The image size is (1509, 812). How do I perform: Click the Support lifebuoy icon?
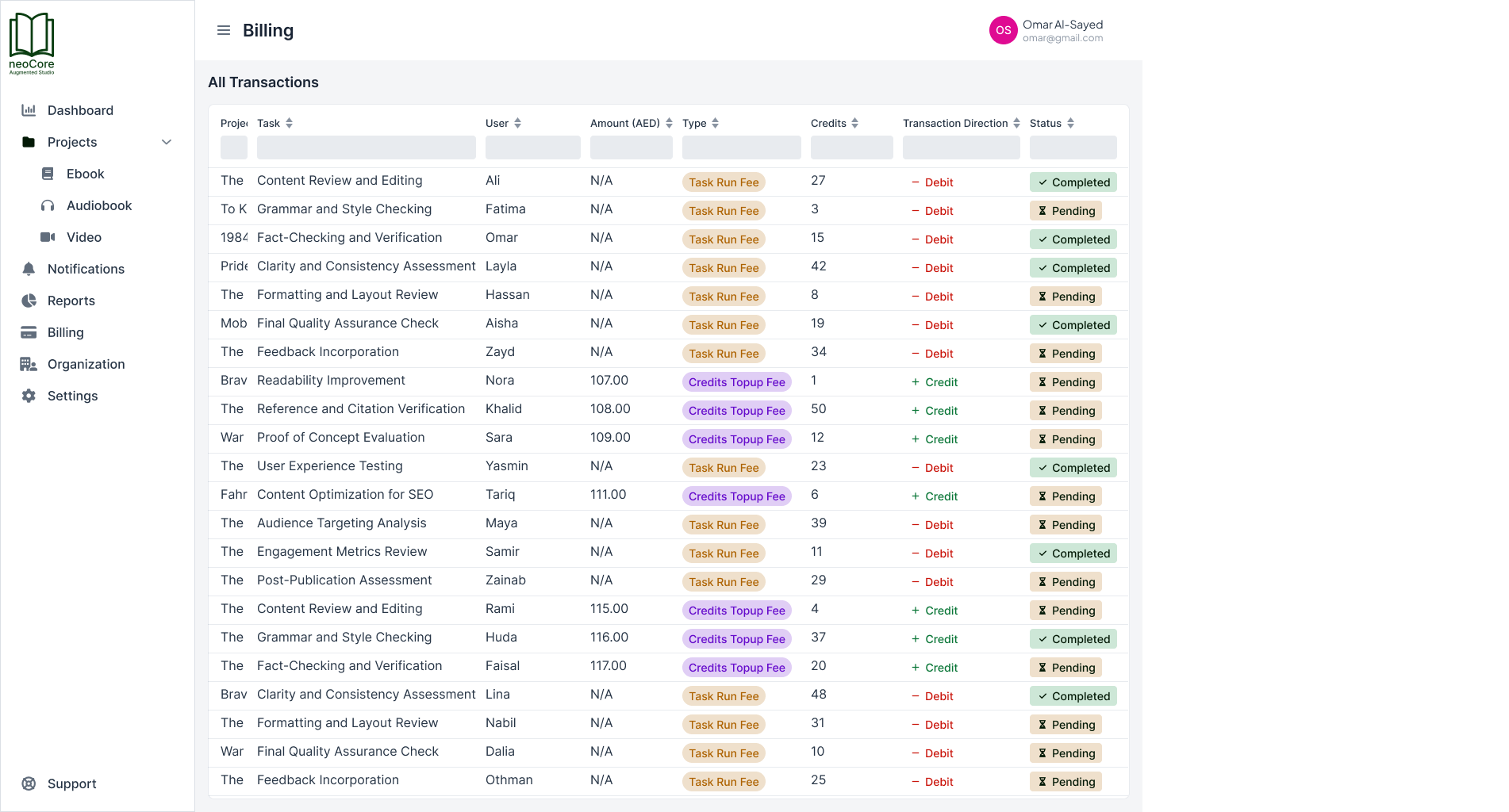click(29, 783)
